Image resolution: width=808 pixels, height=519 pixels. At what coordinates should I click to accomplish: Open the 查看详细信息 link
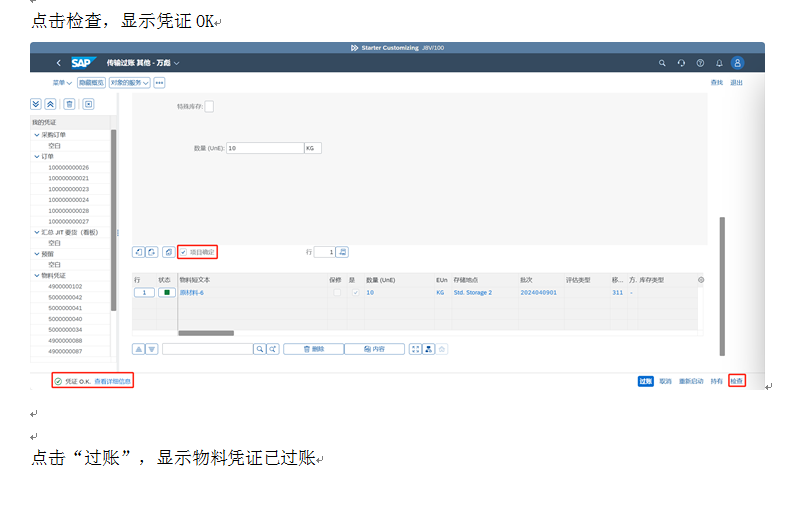(x=113, y=381)
